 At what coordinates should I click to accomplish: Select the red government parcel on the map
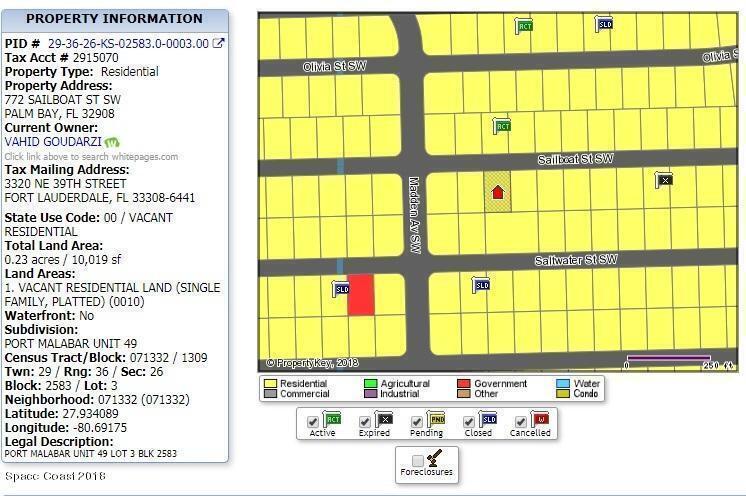pyautogui.click(x=361, y=295)
